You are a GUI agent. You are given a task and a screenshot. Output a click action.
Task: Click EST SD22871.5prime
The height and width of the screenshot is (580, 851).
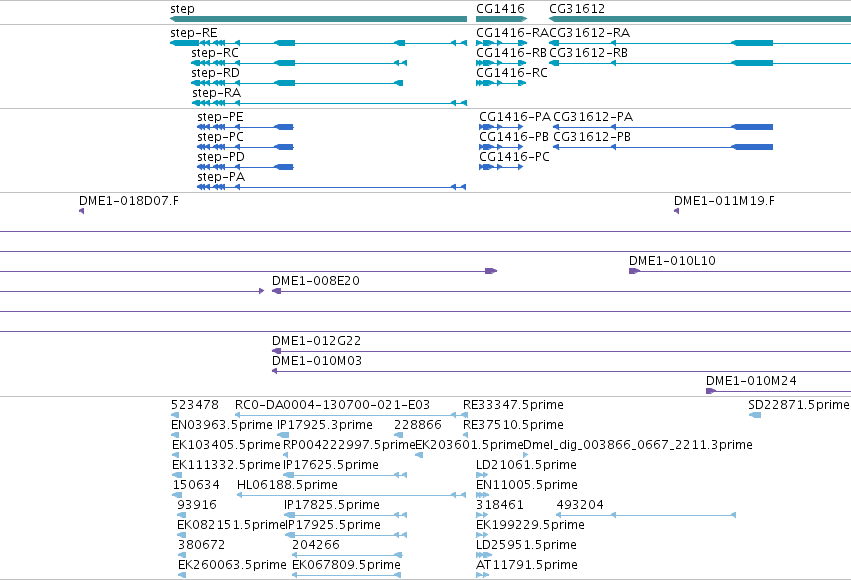[798, 405]
